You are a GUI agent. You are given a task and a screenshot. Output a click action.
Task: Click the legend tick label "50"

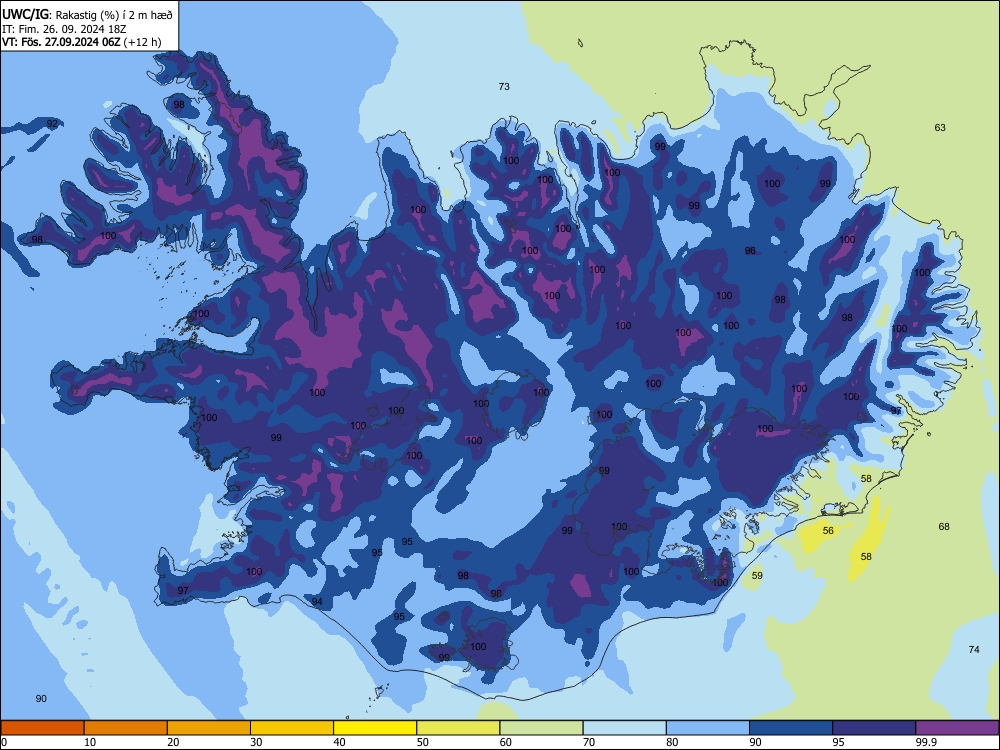click(422, 742)
